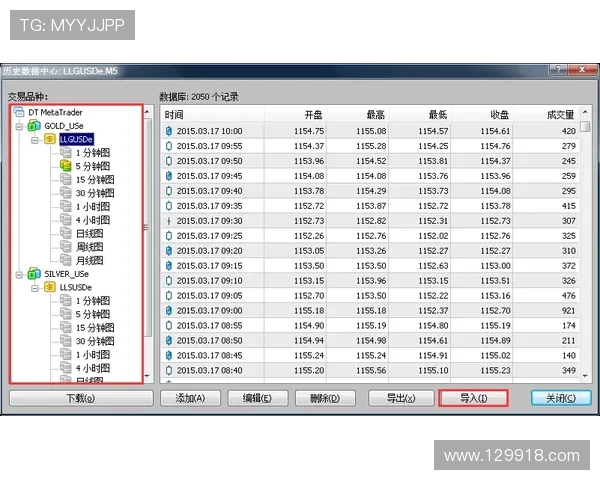Collapse the LLSUSDe symbol node
Screen dimensions: 600x480
[35, 288]
